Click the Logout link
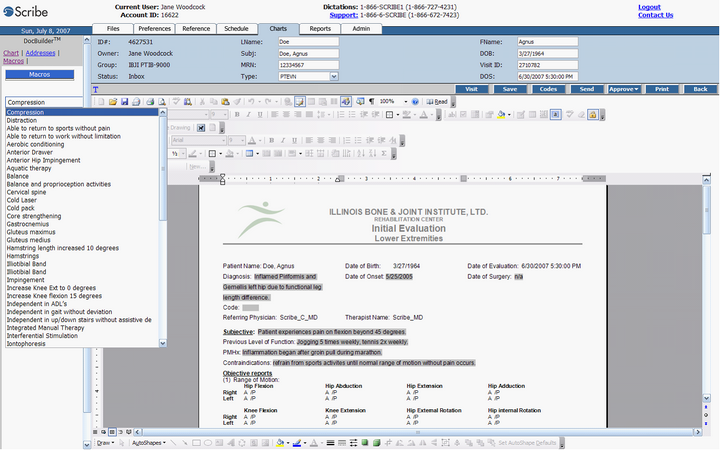Image resolution: width=720 pixels, height=450 pixels. point(649,7)
